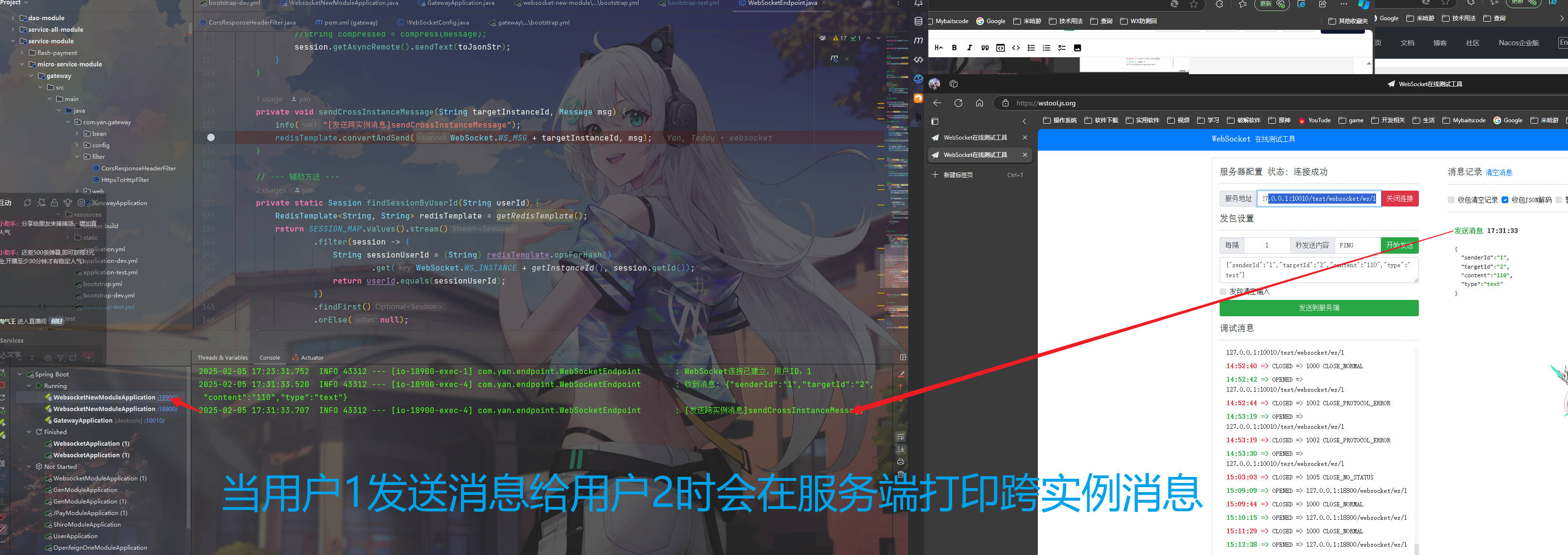Enable the 收包清空记录 checkbox
1568x555 pixels.
(x=1451, y=199)
